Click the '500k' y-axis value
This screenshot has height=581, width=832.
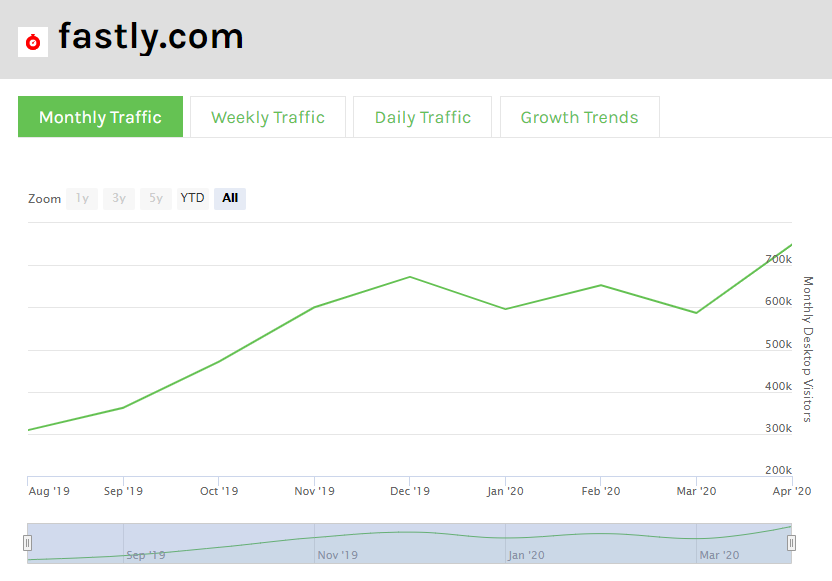tap(778, 344)
